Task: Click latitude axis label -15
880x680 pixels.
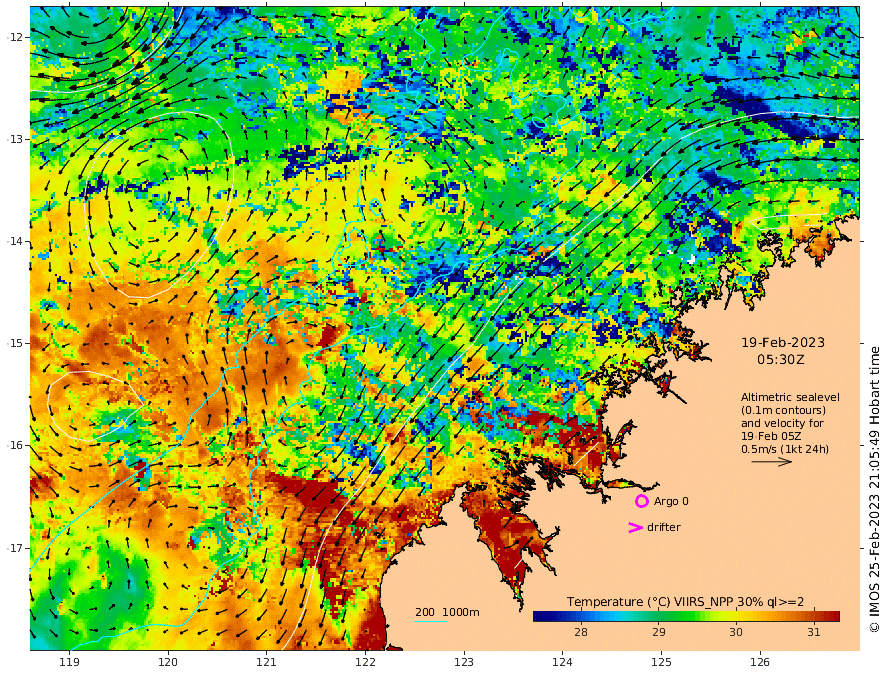Action: [14, 343]
